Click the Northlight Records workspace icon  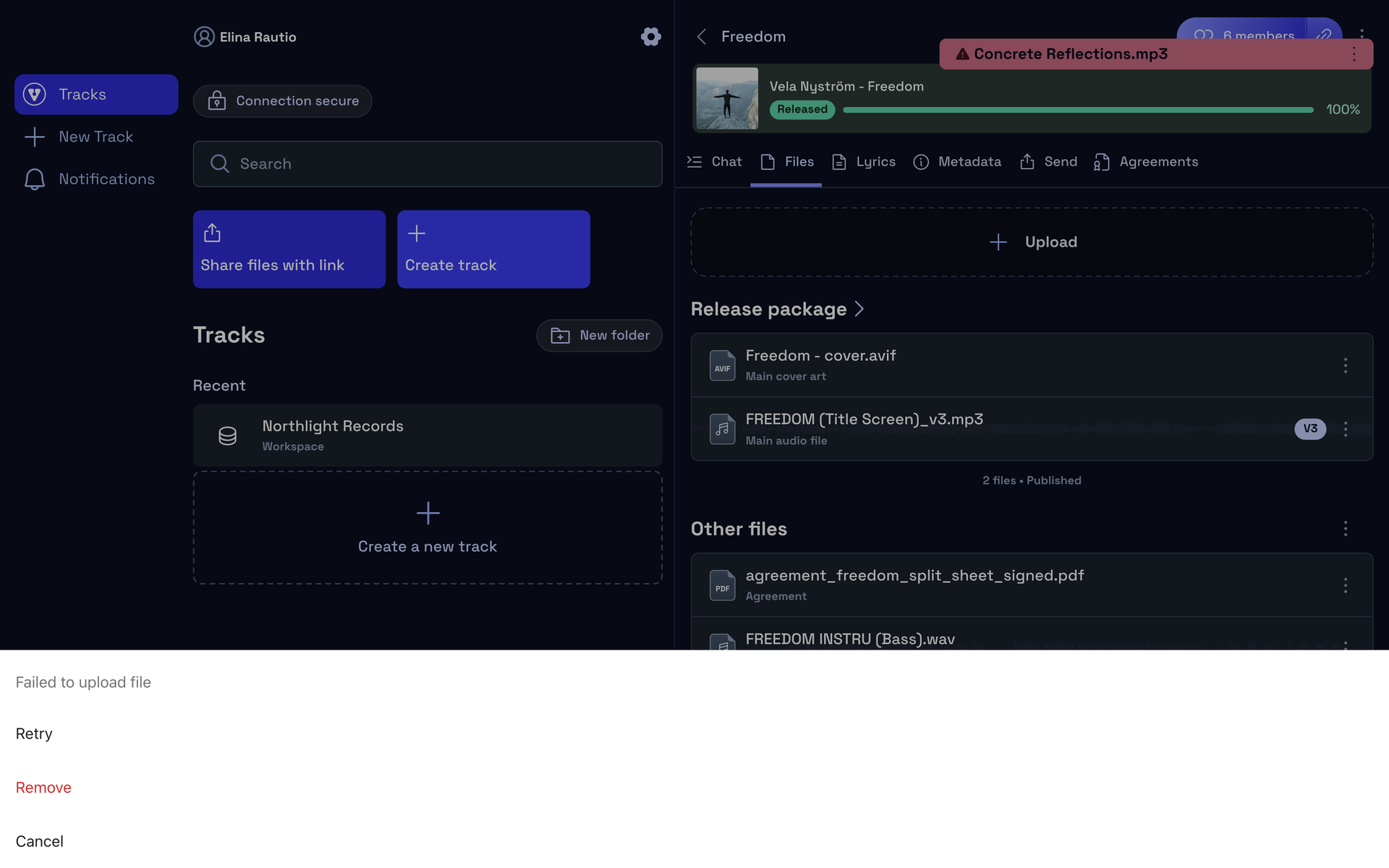(x=227, y=435)
